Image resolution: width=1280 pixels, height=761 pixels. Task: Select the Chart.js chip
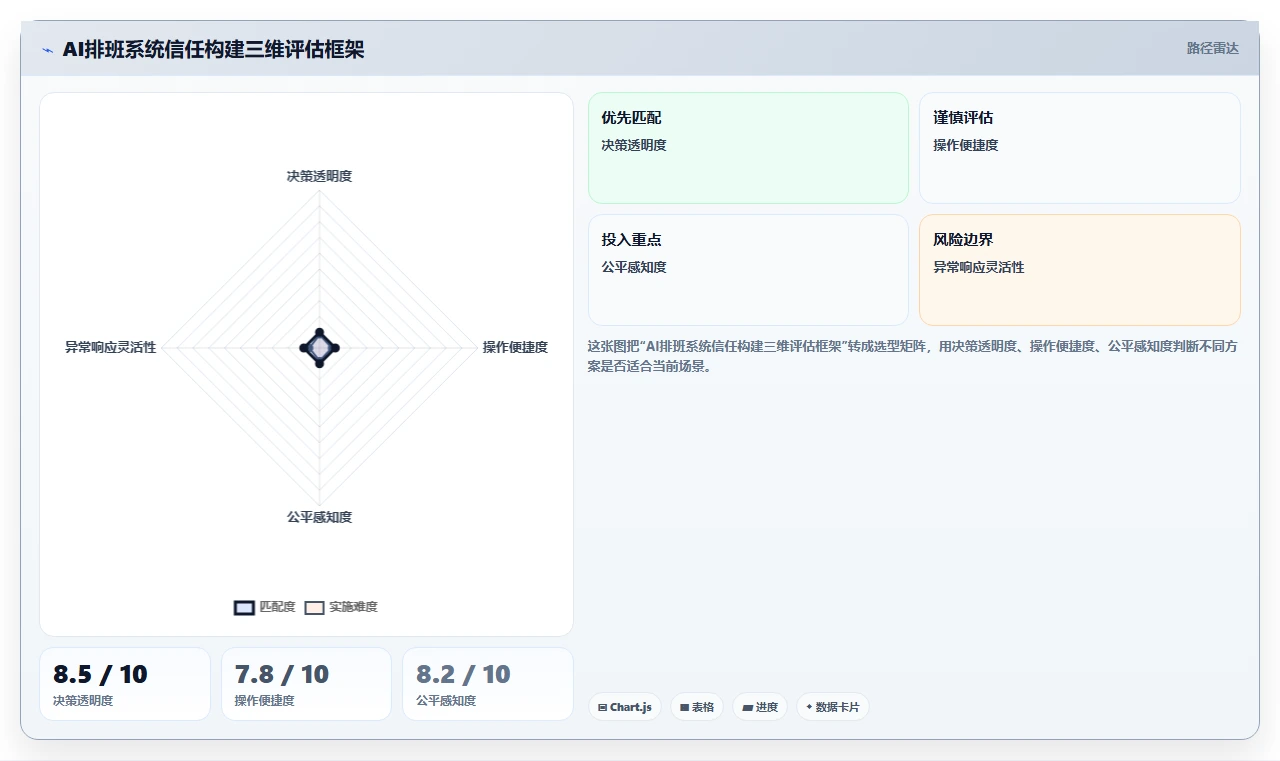(x=625, y=707)
